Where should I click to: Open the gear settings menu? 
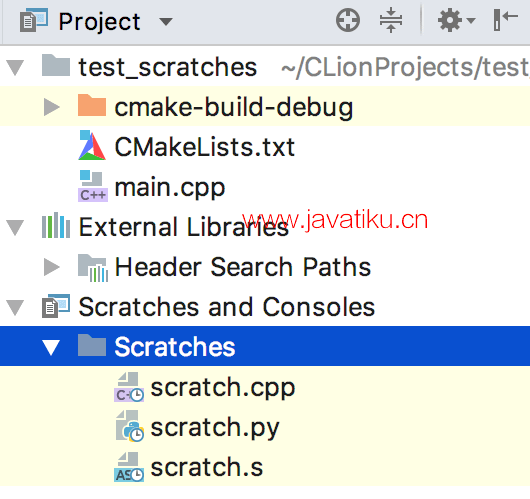[x=456, y=21]
